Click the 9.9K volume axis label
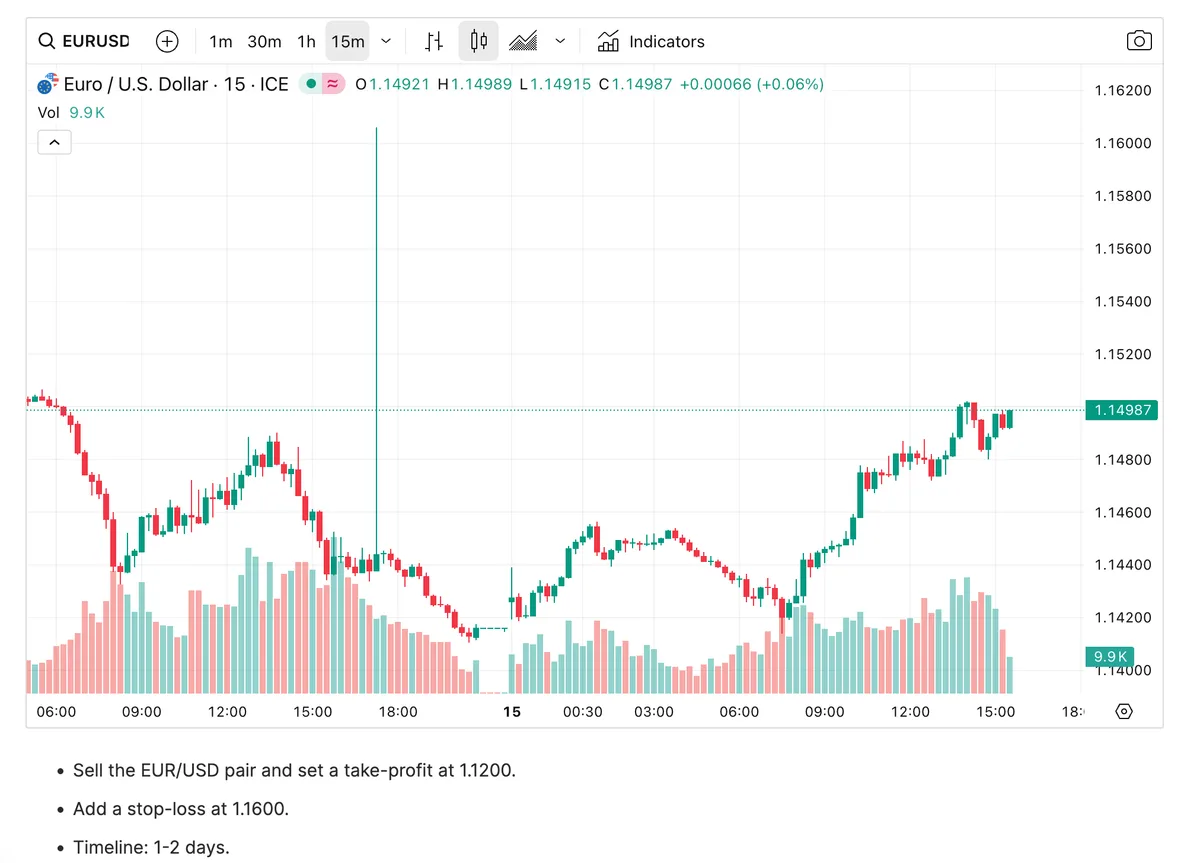The width and height of the screenshot is (1200, 863). (x=1109, y=657)
